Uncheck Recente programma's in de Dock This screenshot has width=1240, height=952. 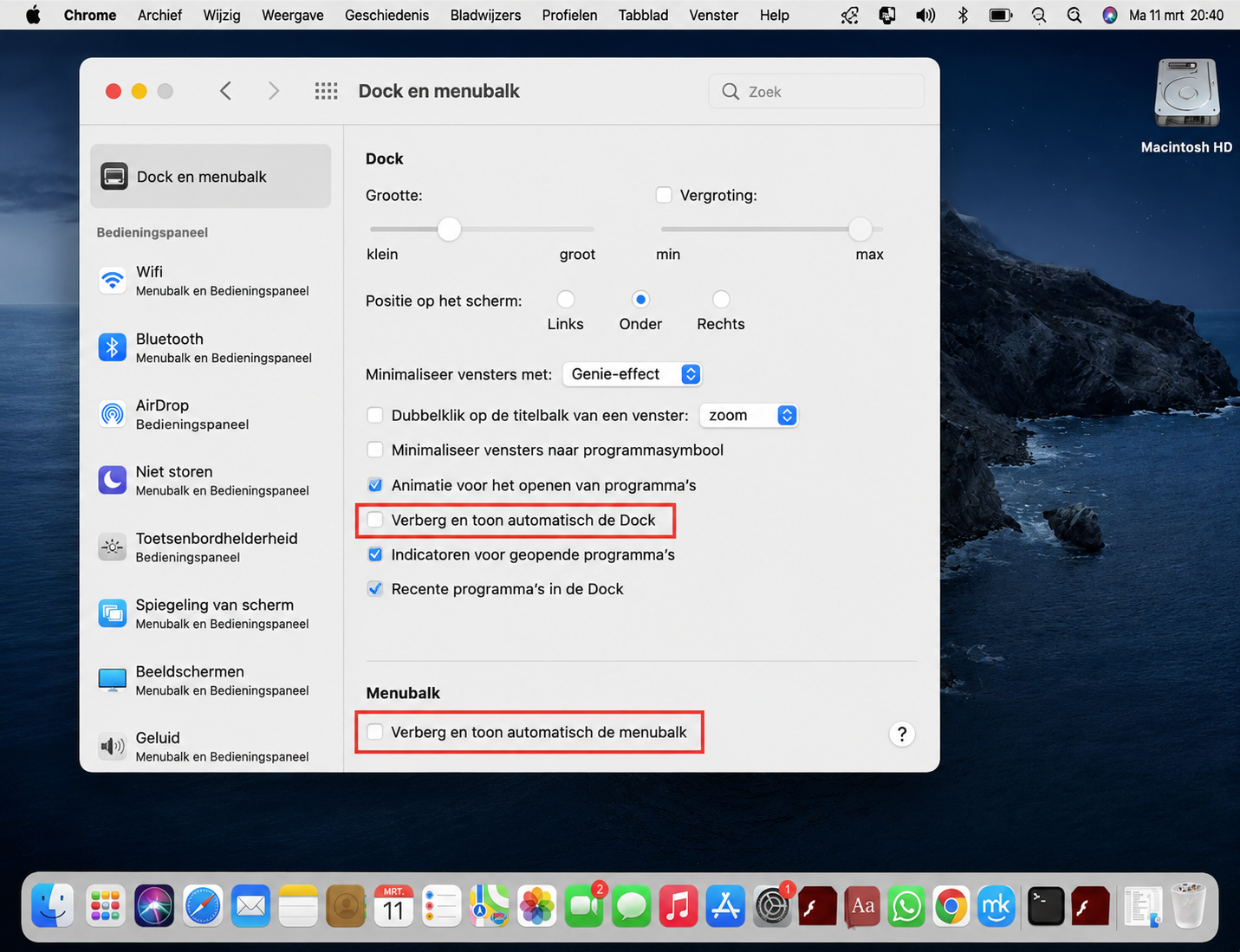coord(375,589)
